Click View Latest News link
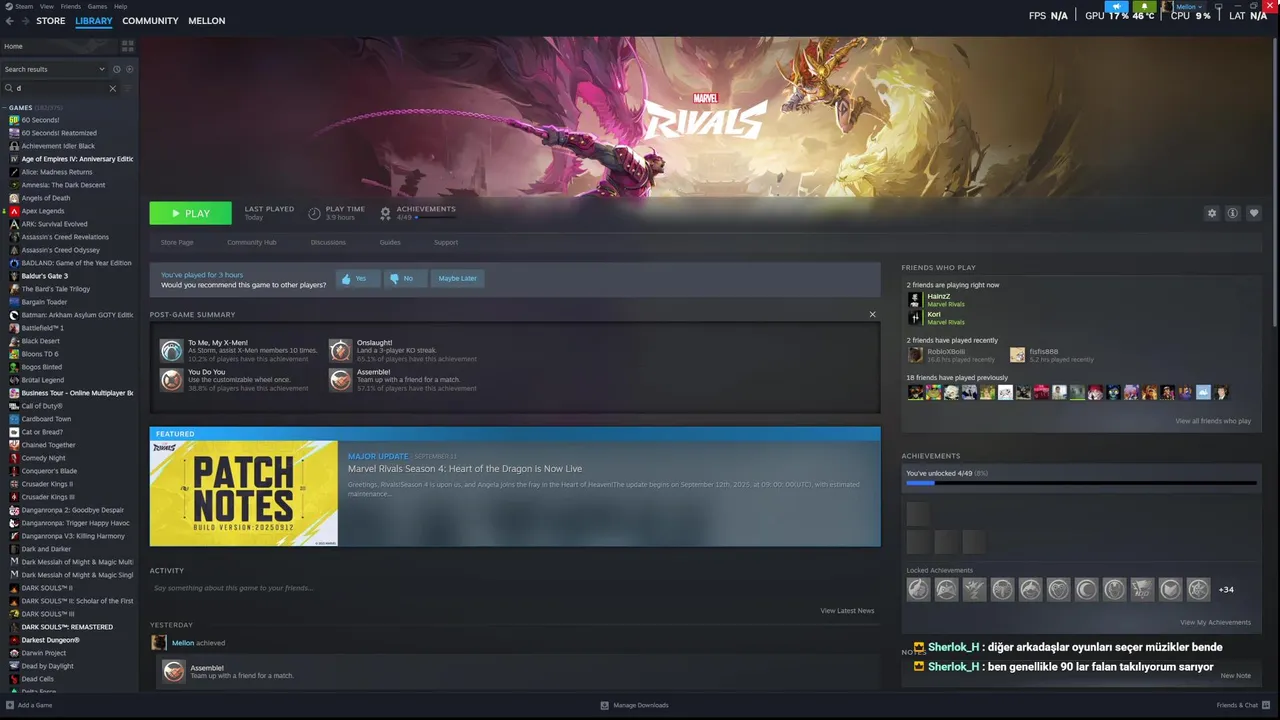 [x=847, y=610]
